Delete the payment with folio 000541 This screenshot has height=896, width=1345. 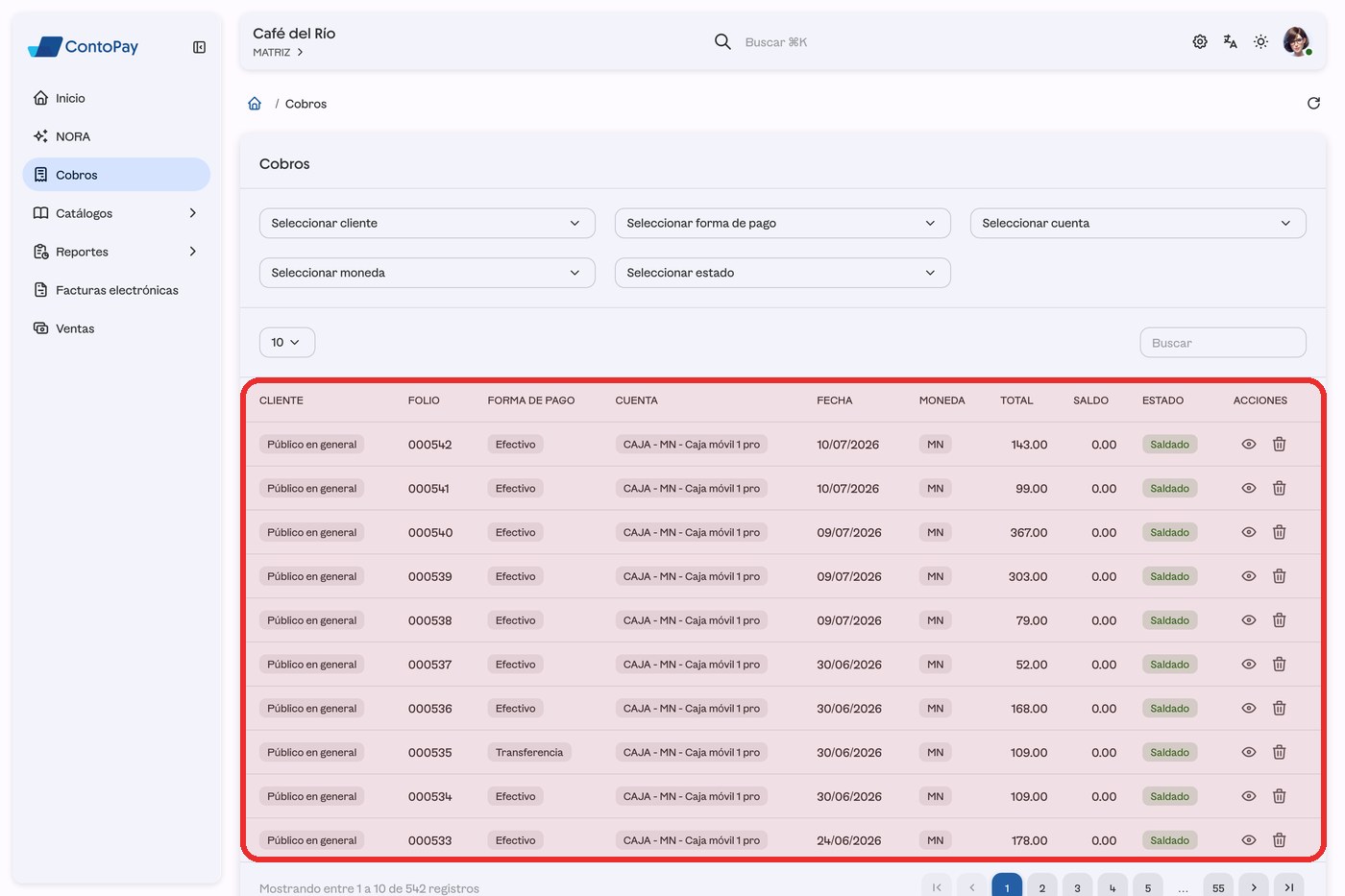coord(1280,489)
